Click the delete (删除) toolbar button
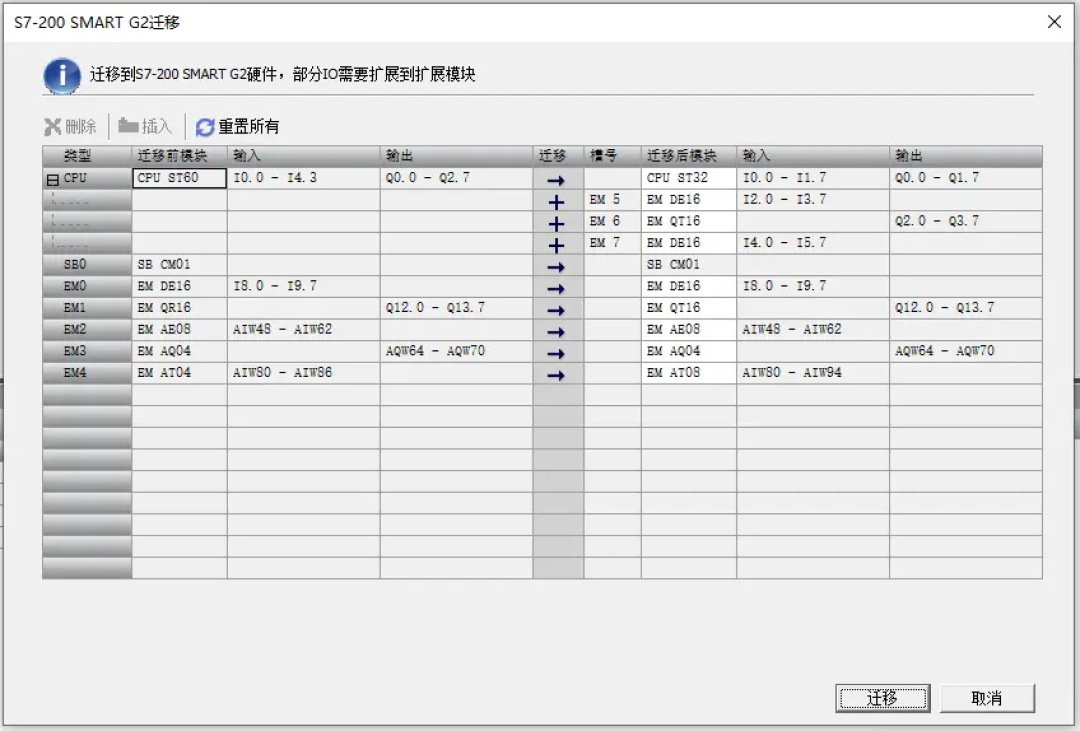 [x=70, y=127]
